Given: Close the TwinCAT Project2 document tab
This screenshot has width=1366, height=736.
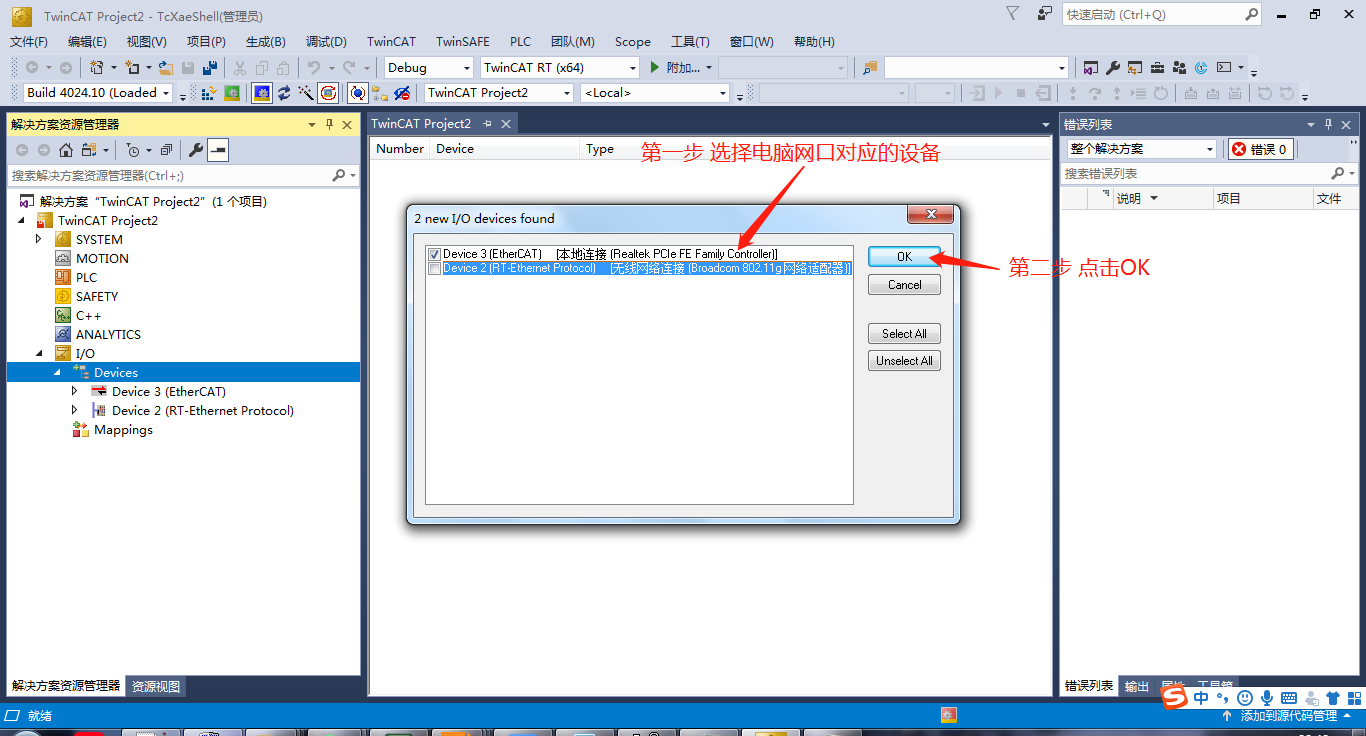Looking at the screenshot, I should [506, 124].
